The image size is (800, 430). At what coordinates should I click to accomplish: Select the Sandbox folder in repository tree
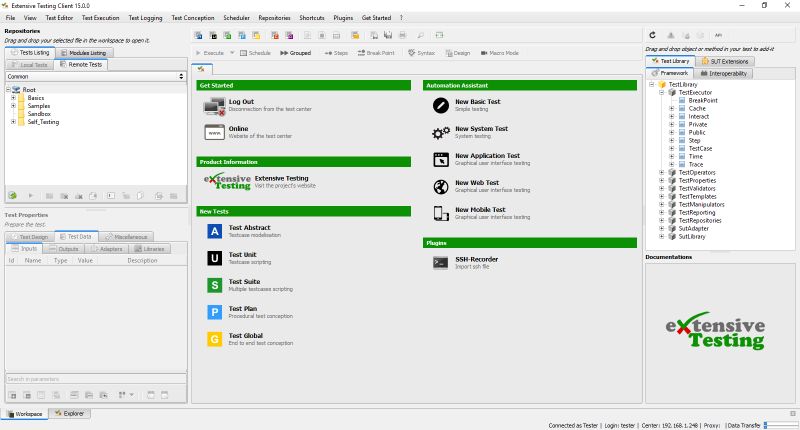pyautogui.click(x=39, y=114)
